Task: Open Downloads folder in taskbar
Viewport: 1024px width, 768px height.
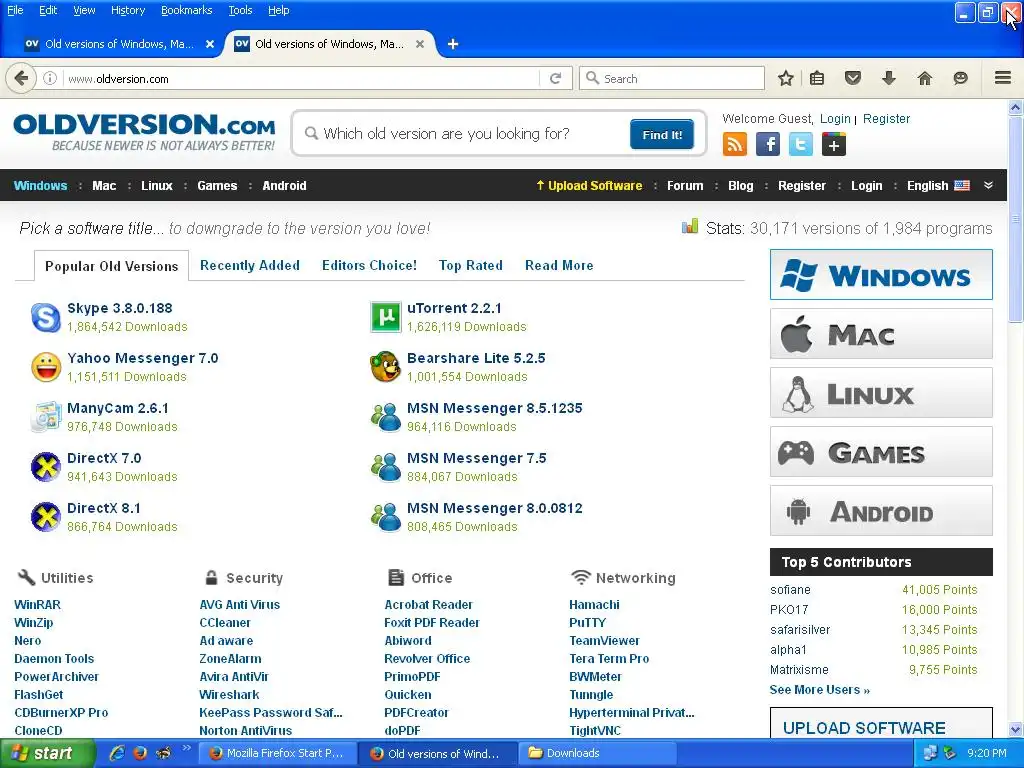Action: (597, 754)
